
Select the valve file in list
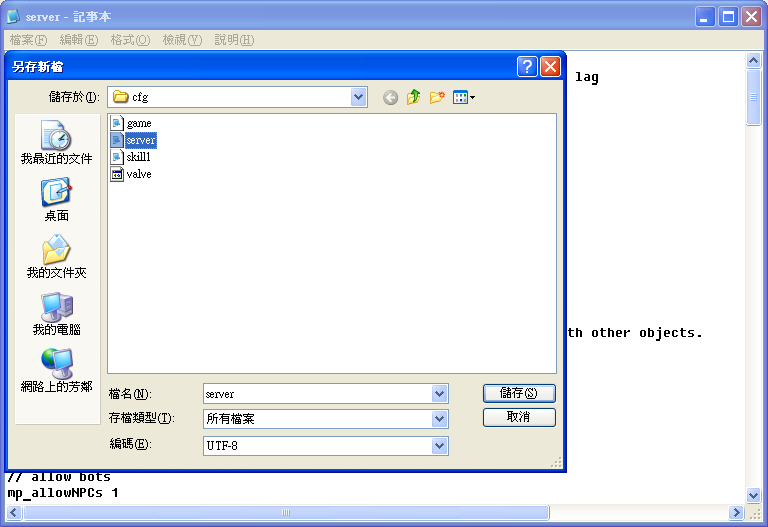138,174
